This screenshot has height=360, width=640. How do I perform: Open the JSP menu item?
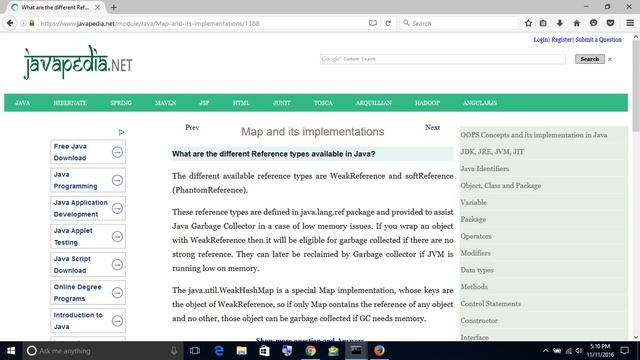[204, 103]
